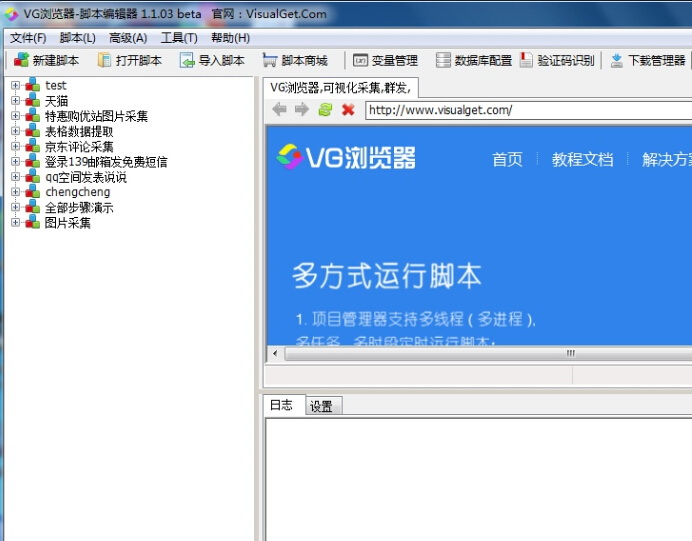Click the 打开脚本 toolbar icon
The width and height of the screenshot is (692, 541).
point(104,60)
